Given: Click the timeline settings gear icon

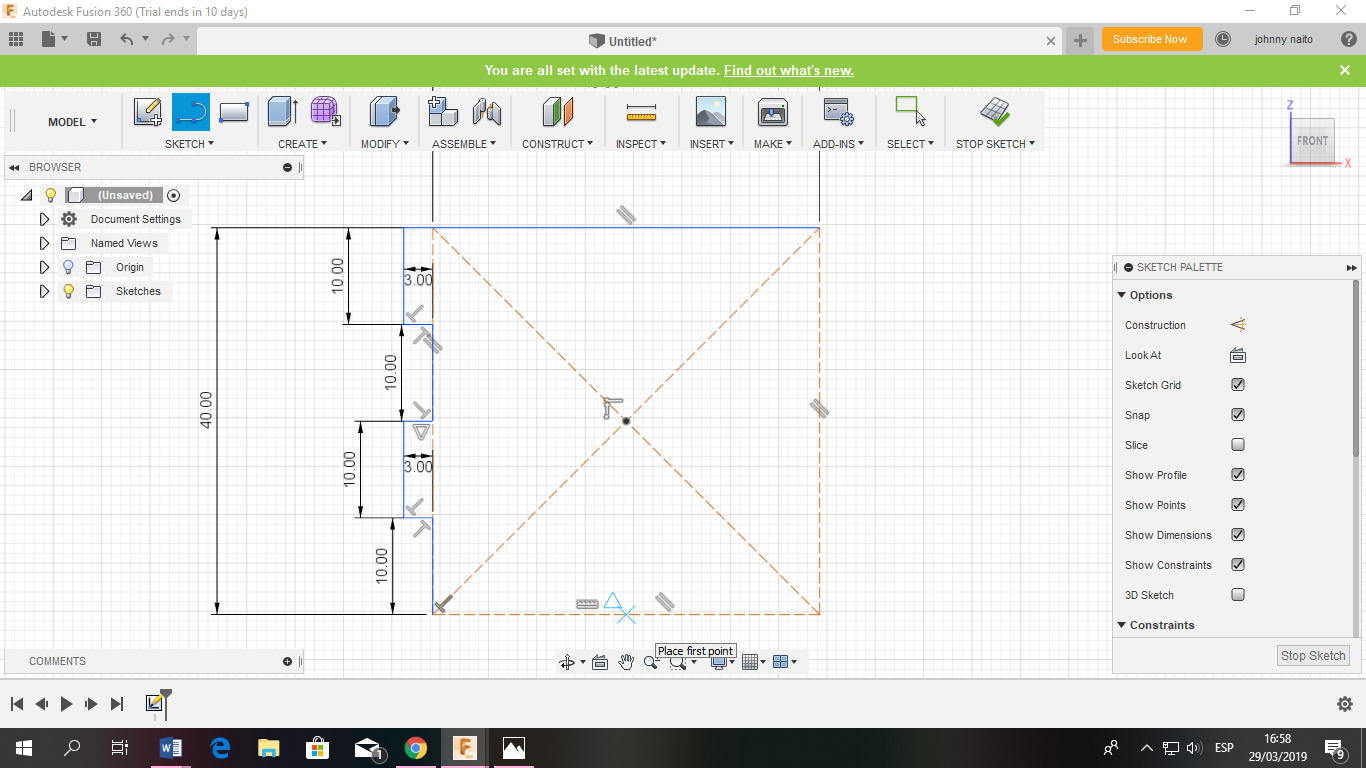Looking at the screenshot, I should click(1345, 704).
